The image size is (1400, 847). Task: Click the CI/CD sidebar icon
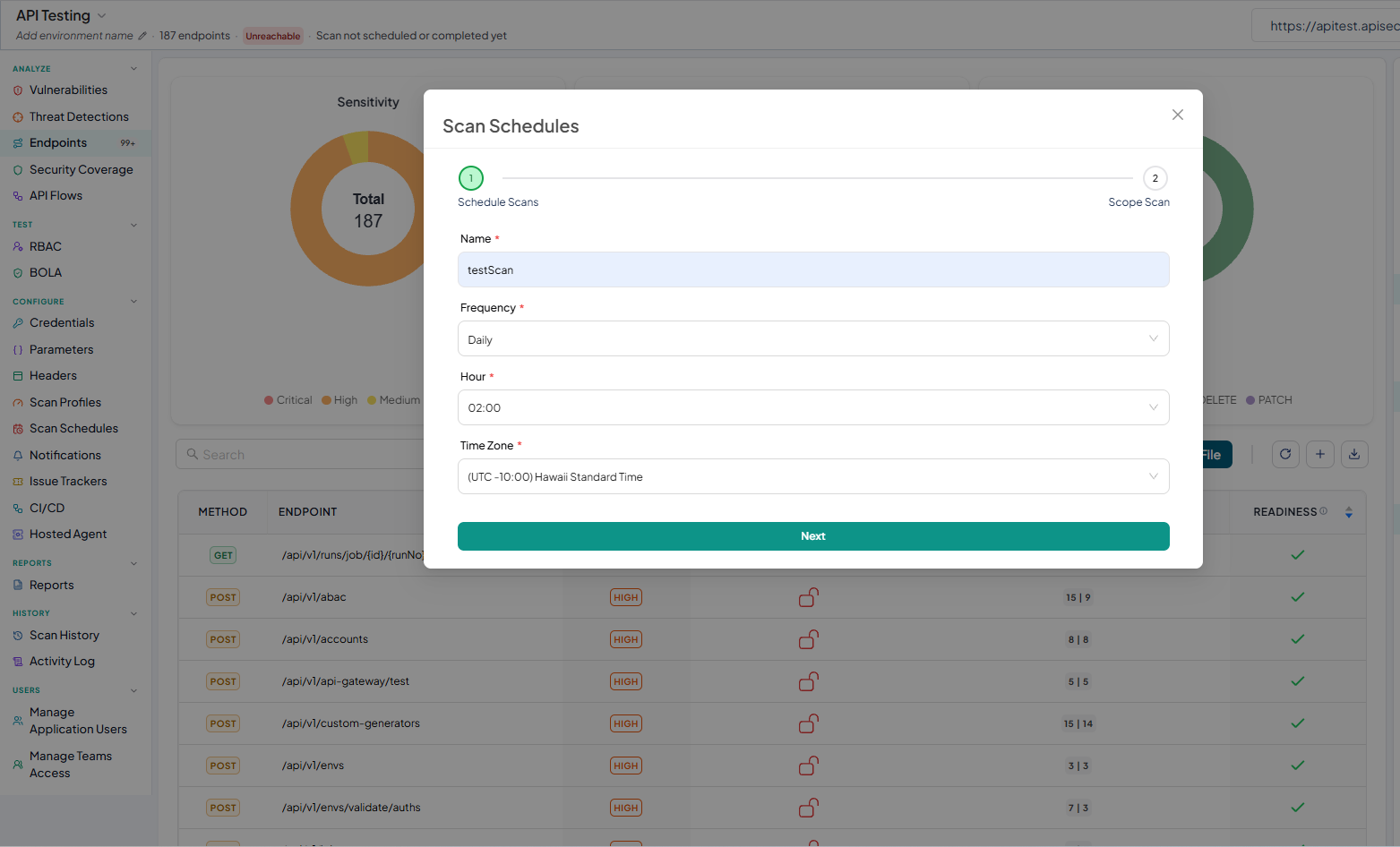tap(18, 509)
